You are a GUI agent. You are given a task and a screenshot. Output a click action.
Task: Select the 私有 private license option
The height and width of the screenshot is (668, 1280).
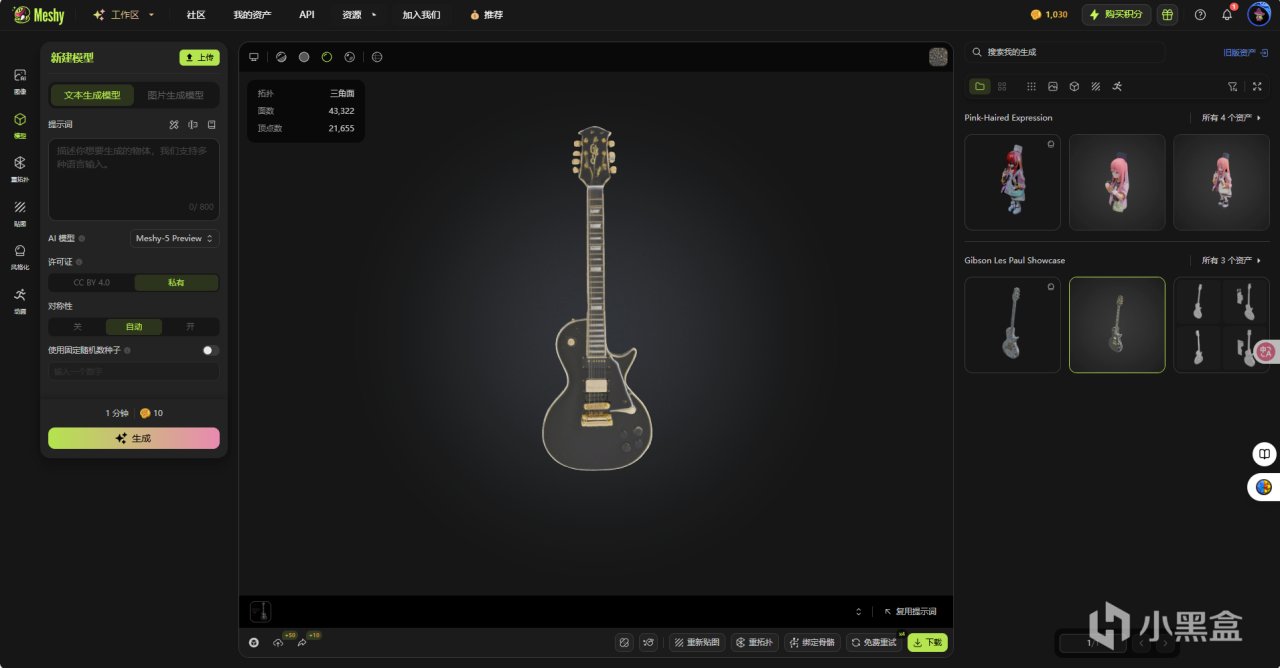pos(176,283)
